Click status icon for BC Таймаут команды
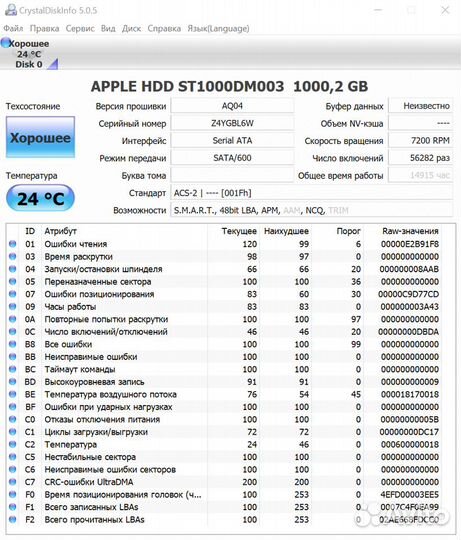The image size is (461, 540). tap(13, 369)
